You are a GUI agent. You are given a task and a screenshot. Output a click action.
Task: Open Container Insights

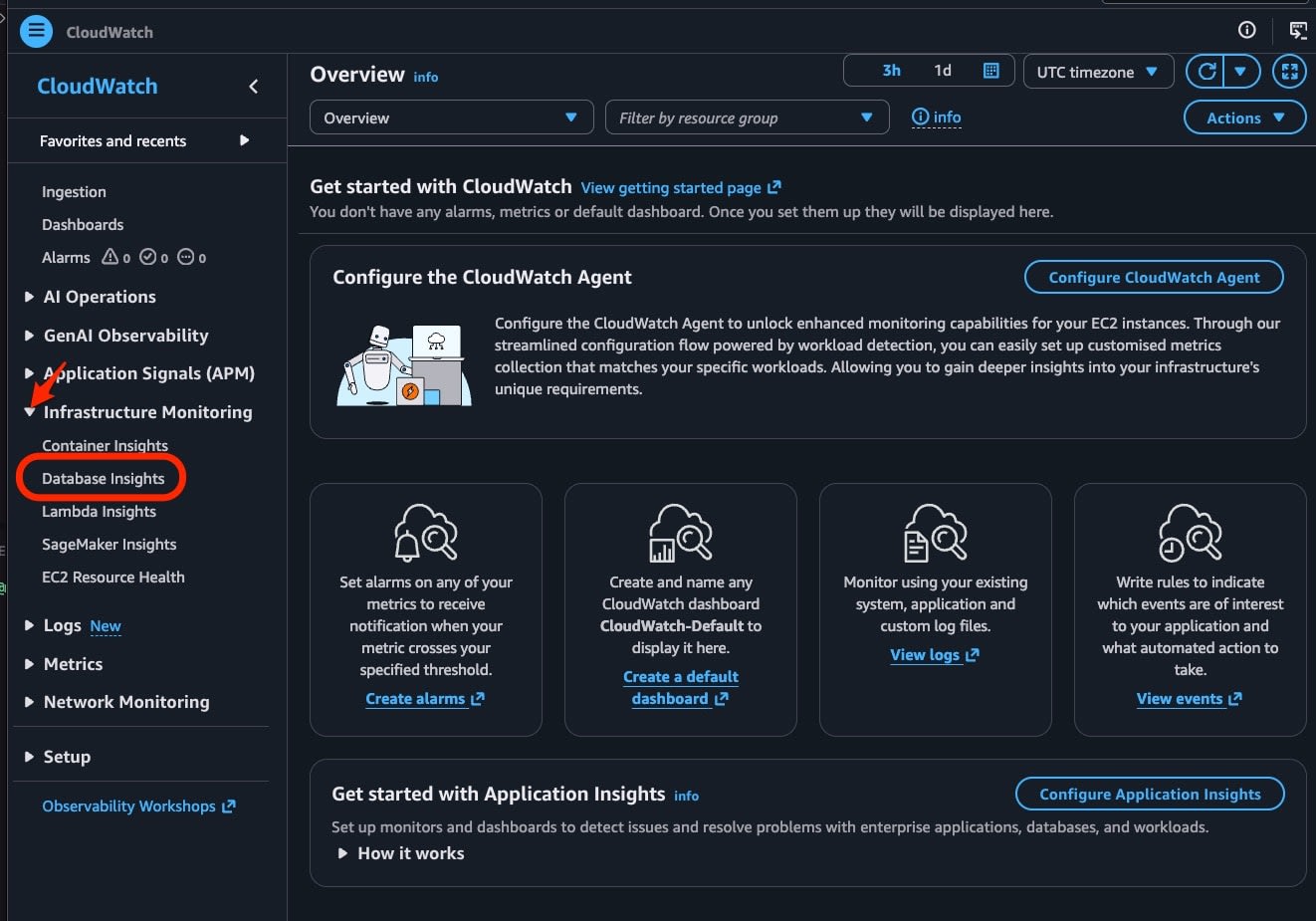click(x=105, y=446)
